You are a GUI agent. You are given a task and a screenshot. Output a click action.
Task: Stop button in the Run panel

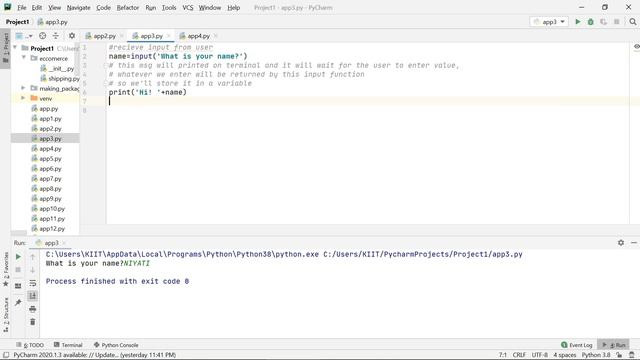click(18, 270)
